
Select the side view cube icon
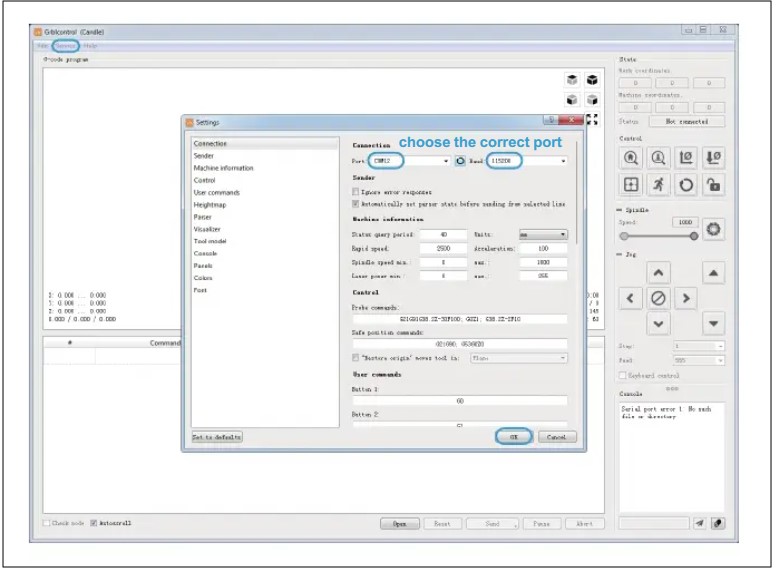click(592, 100)
